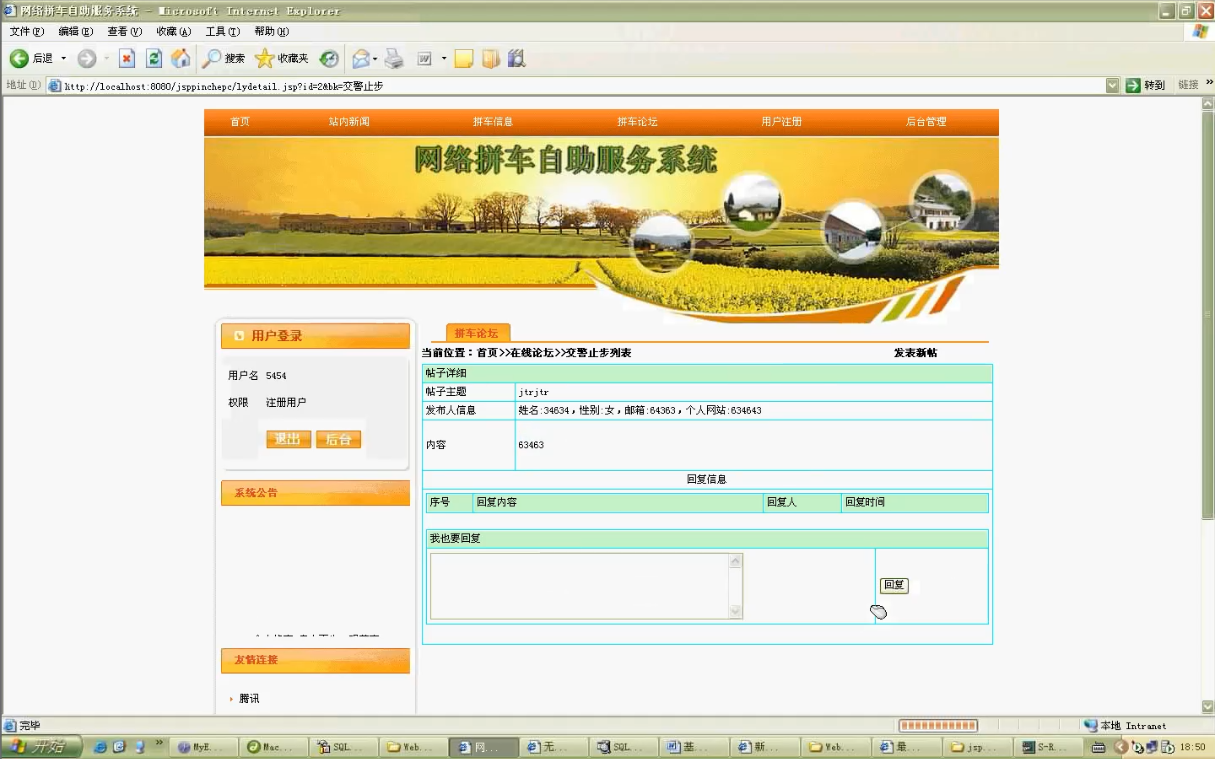Click the page scrollbar down arrow
Viewport: 1215px width, 759px height.
pos(1207,707)
